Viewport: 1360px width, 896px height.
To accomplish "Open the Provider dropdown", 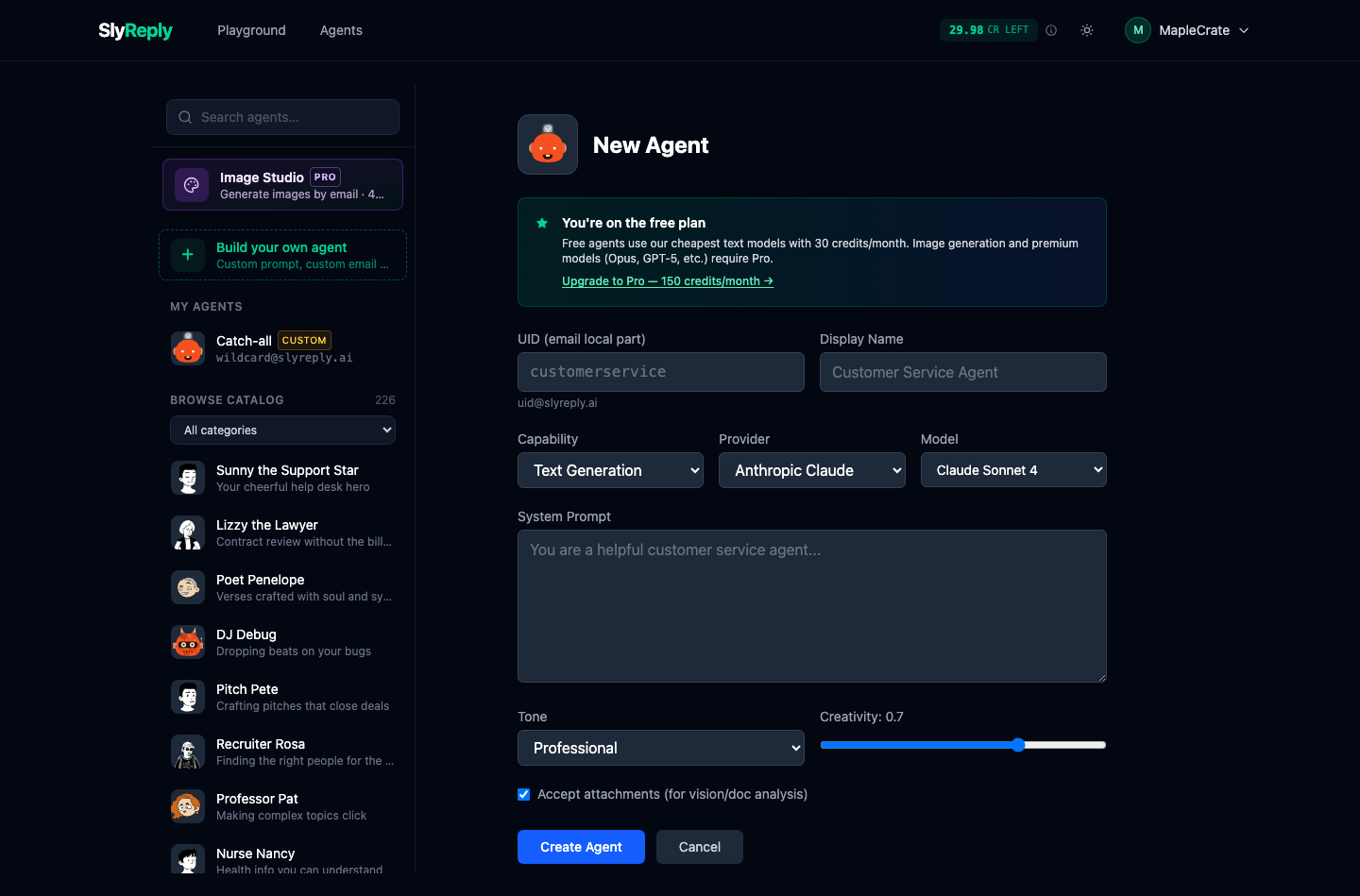I will (812, 470).
